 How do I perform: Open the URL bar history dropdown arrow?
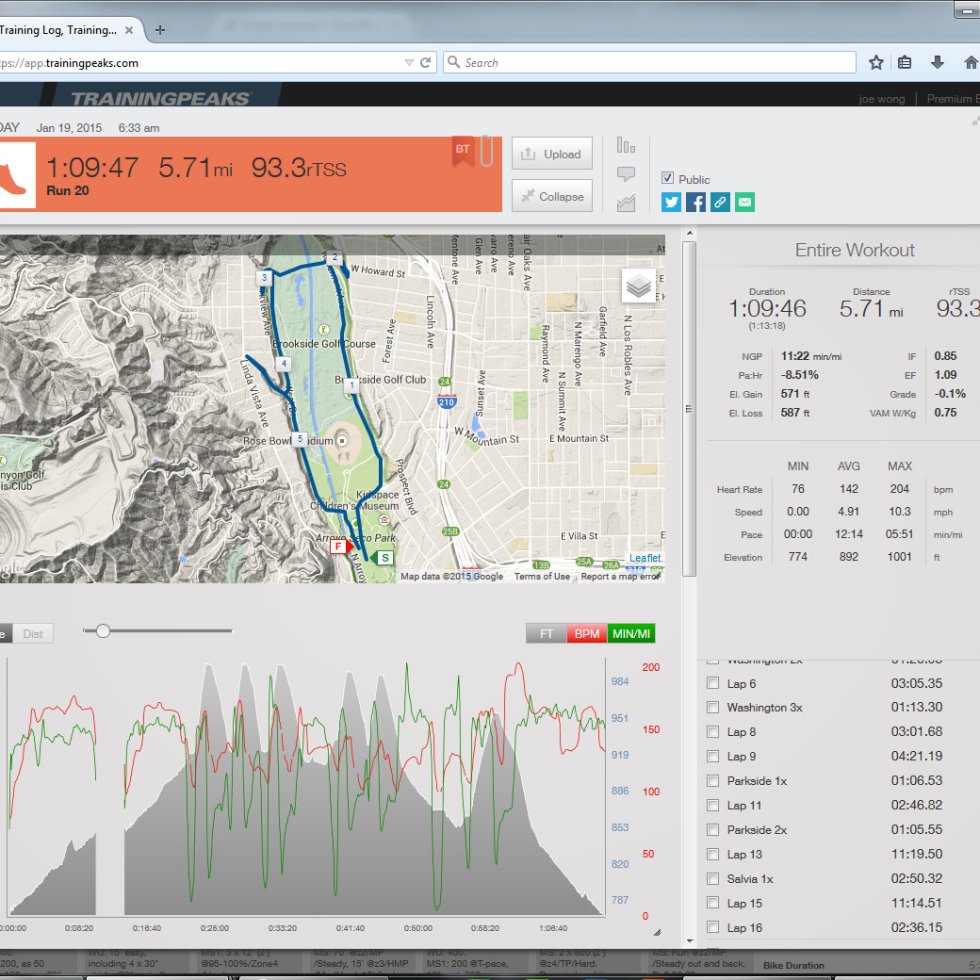pyautogui.click(x=408, y=62)
